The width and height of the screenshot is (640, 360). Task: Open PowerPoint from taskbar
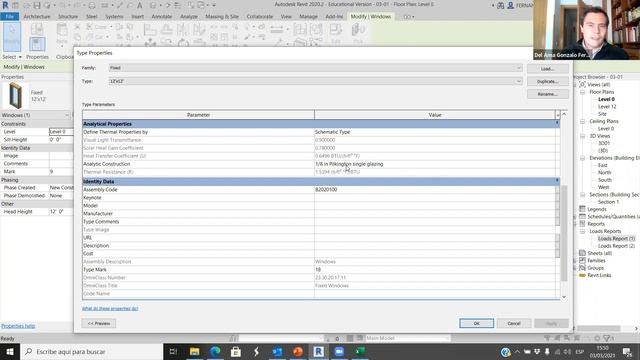point(298,351)
